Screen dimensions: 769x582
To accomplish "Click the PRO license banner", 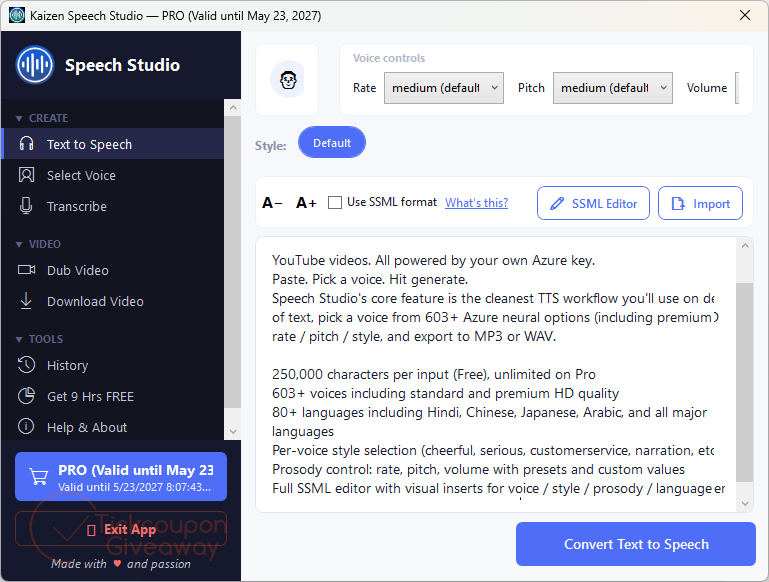I will tap(121, 477).
